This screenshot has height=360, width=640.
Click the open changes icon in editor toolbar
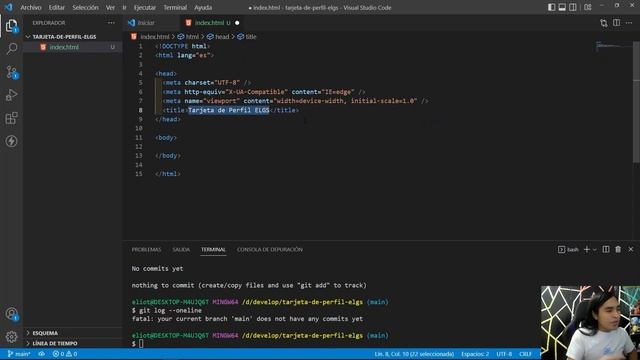coord(604,23)
